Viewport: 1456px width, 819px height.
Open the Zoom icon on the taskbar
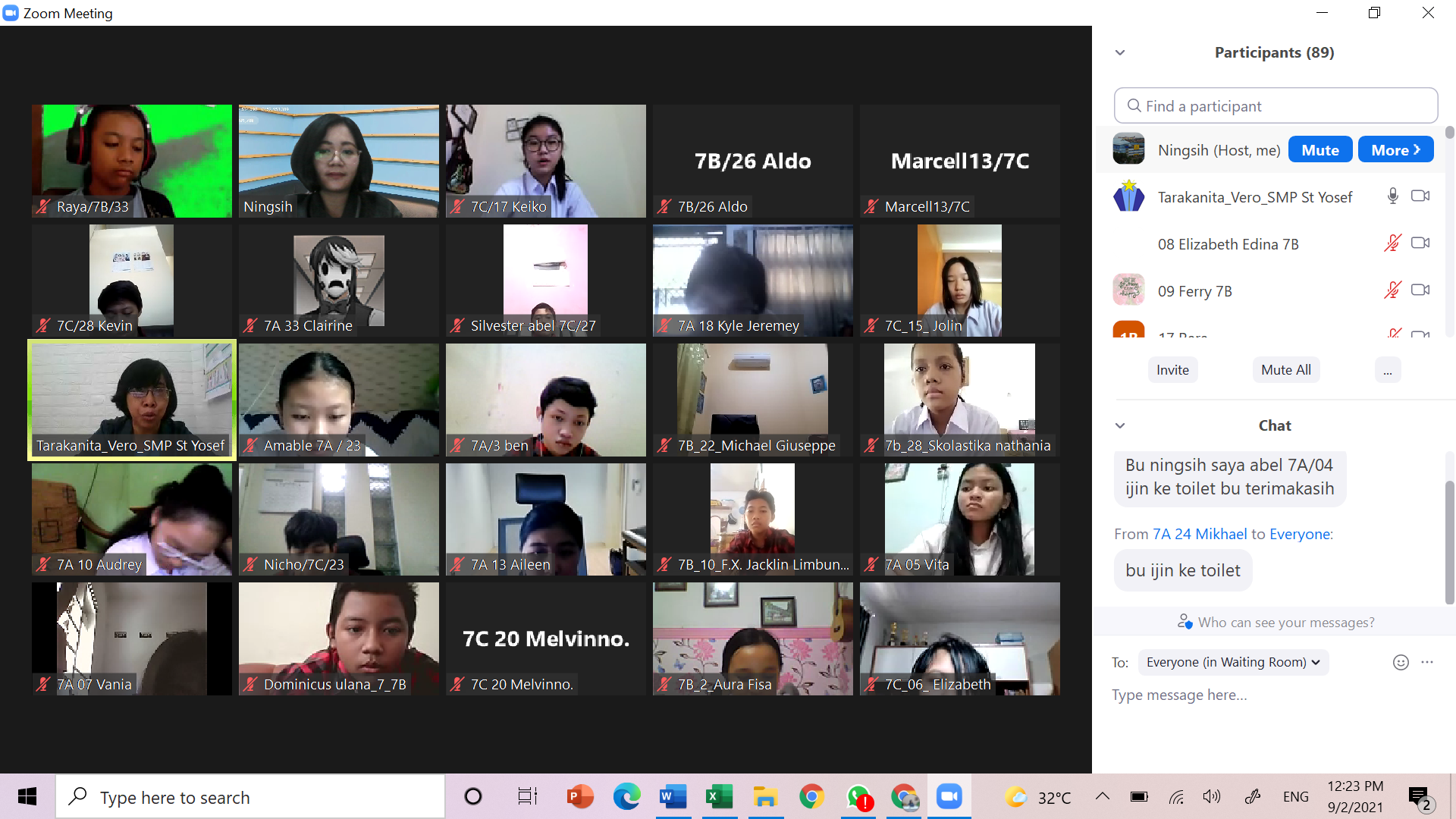click(949, 796)
